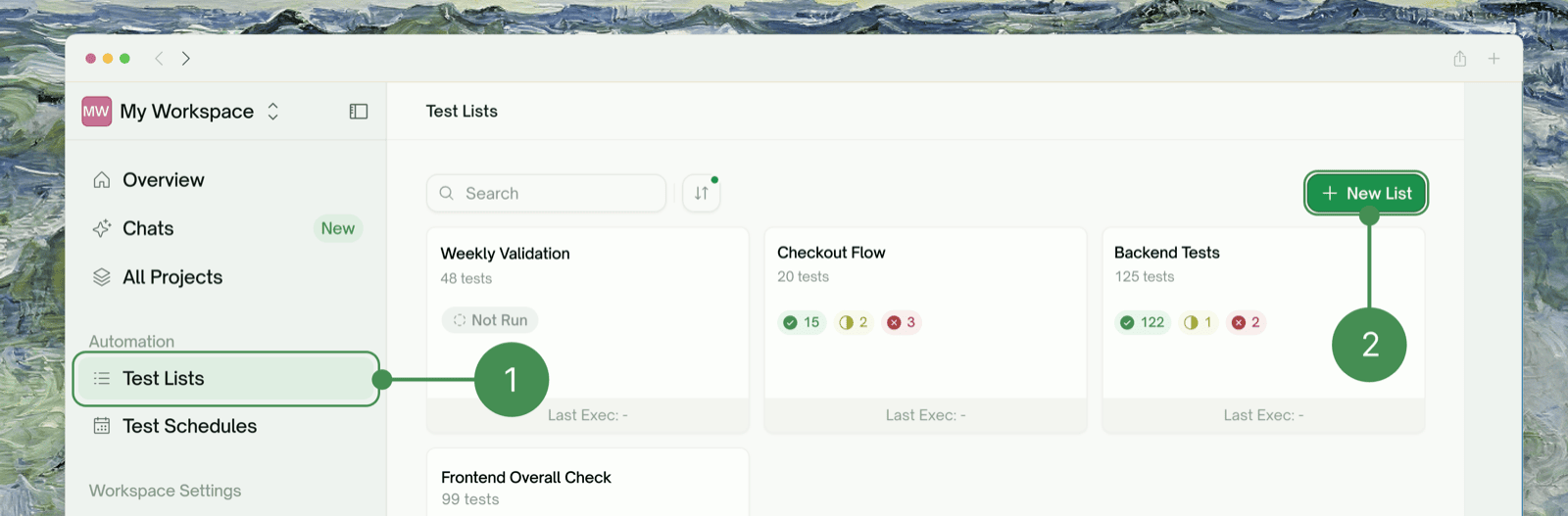Open All Projects in the sidebar
This screenshot has height=516, width=1568.
point(226,277)
